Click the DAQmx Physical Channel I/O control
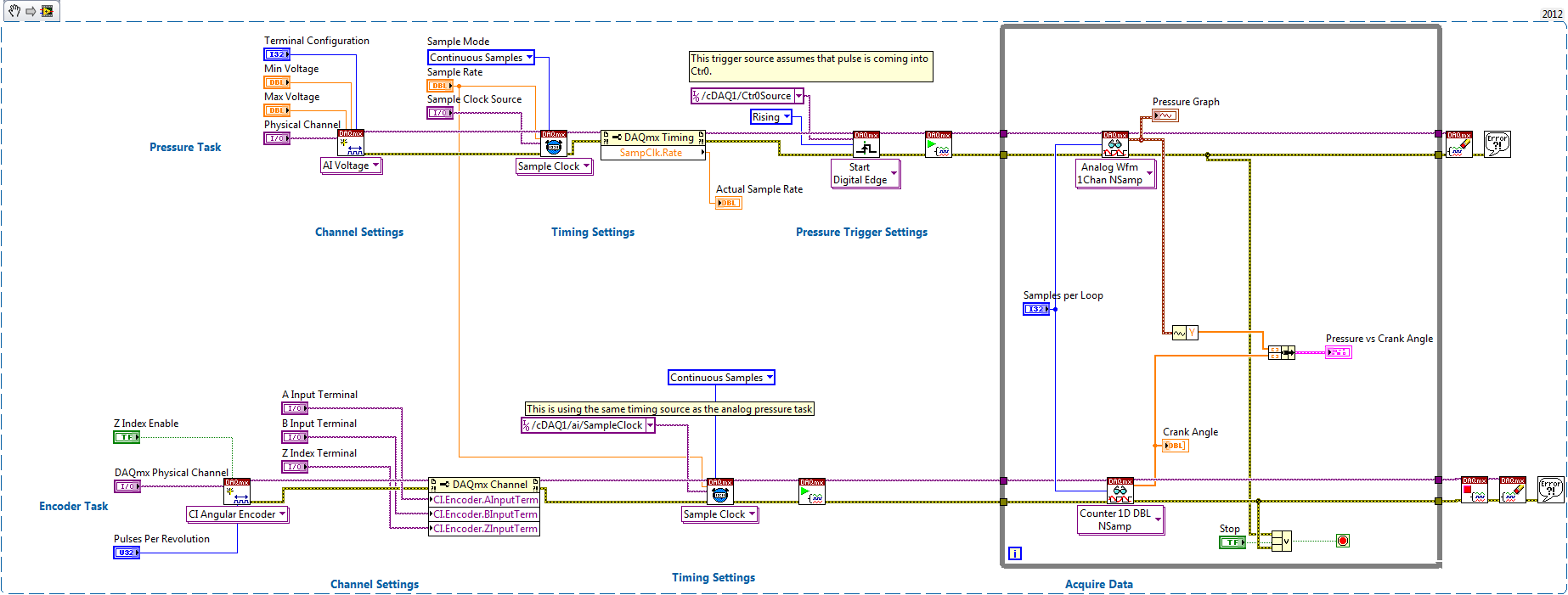Screen dimensions: 1568x595 (127, 486)
